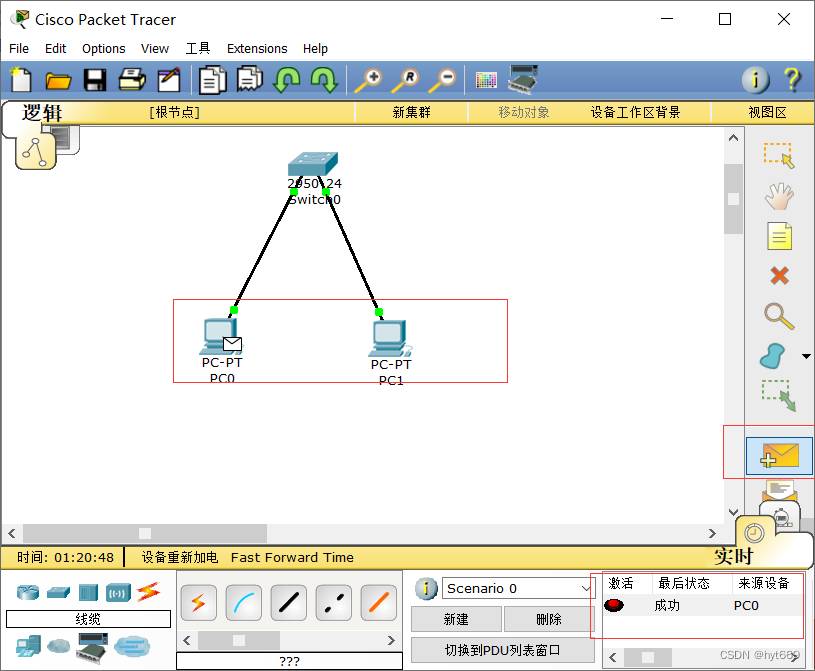
Task: Open the File menu
Action: pos(19,49)
